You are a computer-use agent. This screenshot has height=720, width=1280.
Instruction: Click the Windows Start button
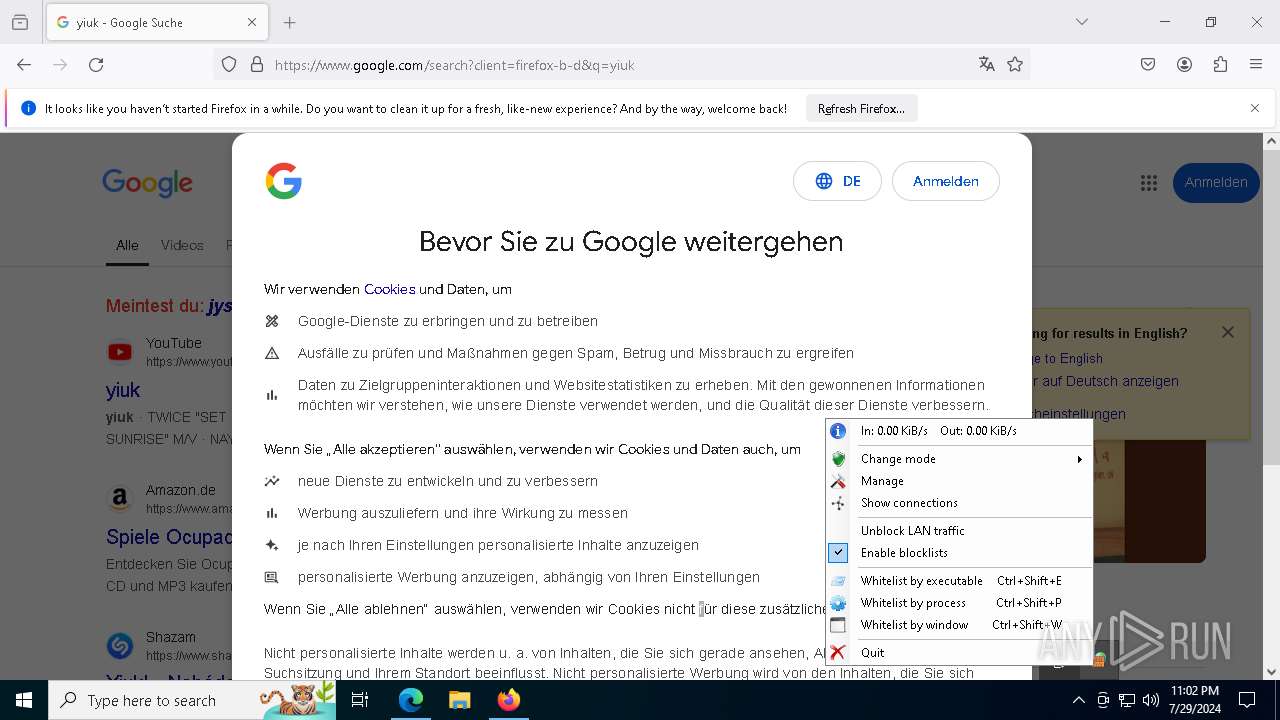tap(24, 700)
